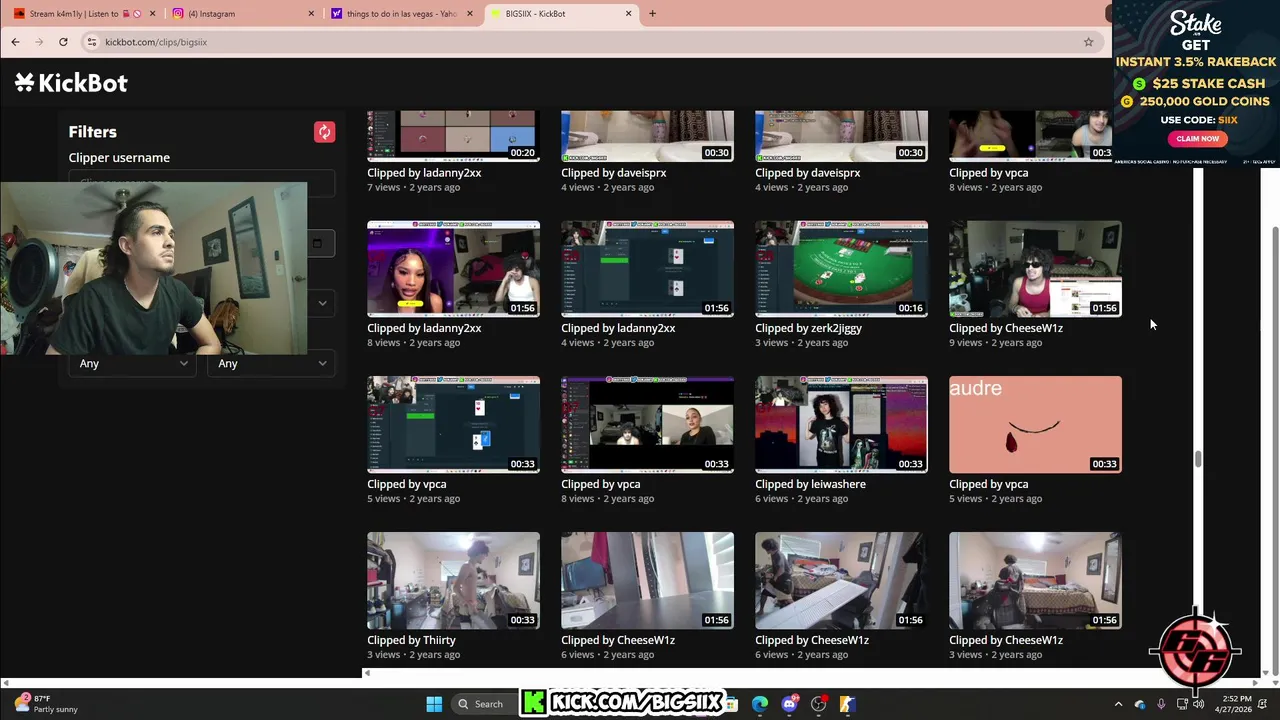Play CheeseW1z clip thumbnail with 3 views
This screenshot has width=1280, height=720.
pyautogui.click(x=1035, y=580)
